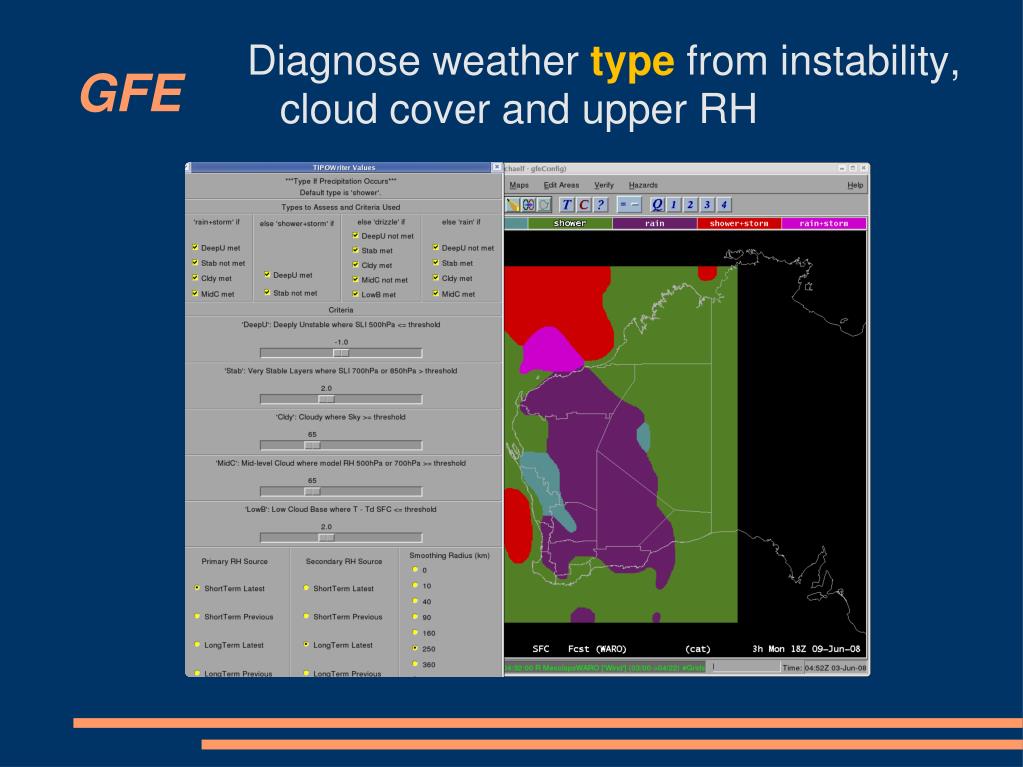Viewport: 1023px width, 767px height.
Task: Uncheck 'DeepU met' under shower+storm
Action: click(267, 275)
